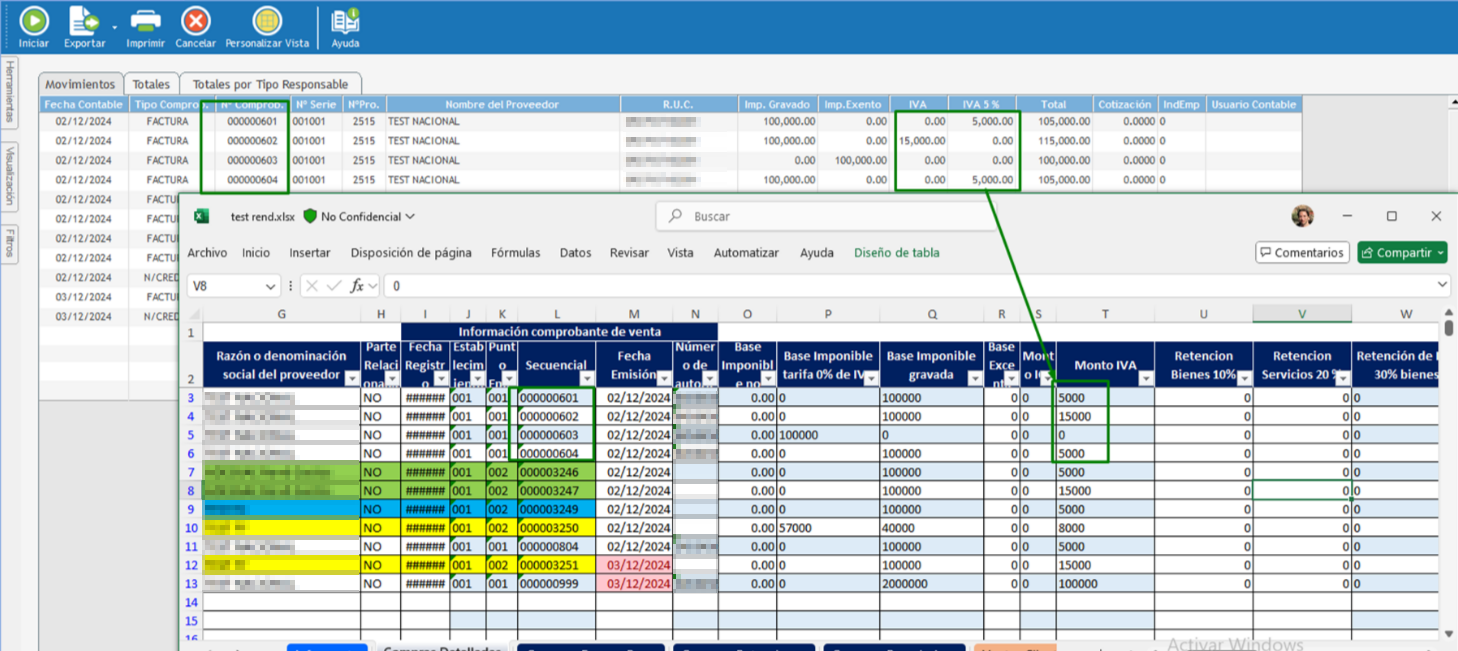1458x651 pixels.
Task: Open the Ayuda help book icon
Action: coord(345,20)
